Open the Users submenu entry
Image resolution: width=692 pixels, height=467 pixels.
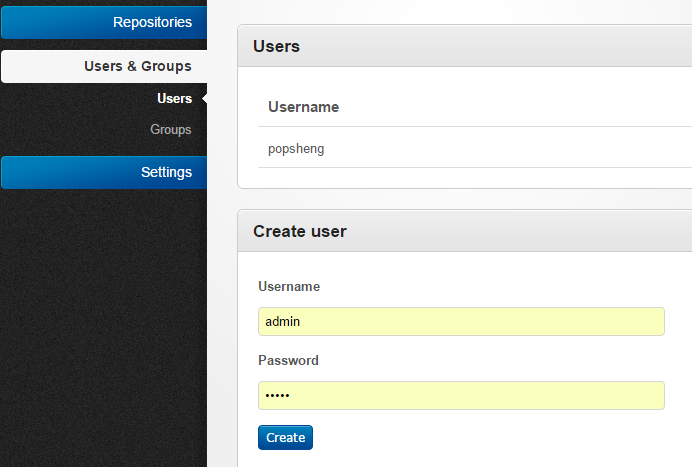[174, 98]
